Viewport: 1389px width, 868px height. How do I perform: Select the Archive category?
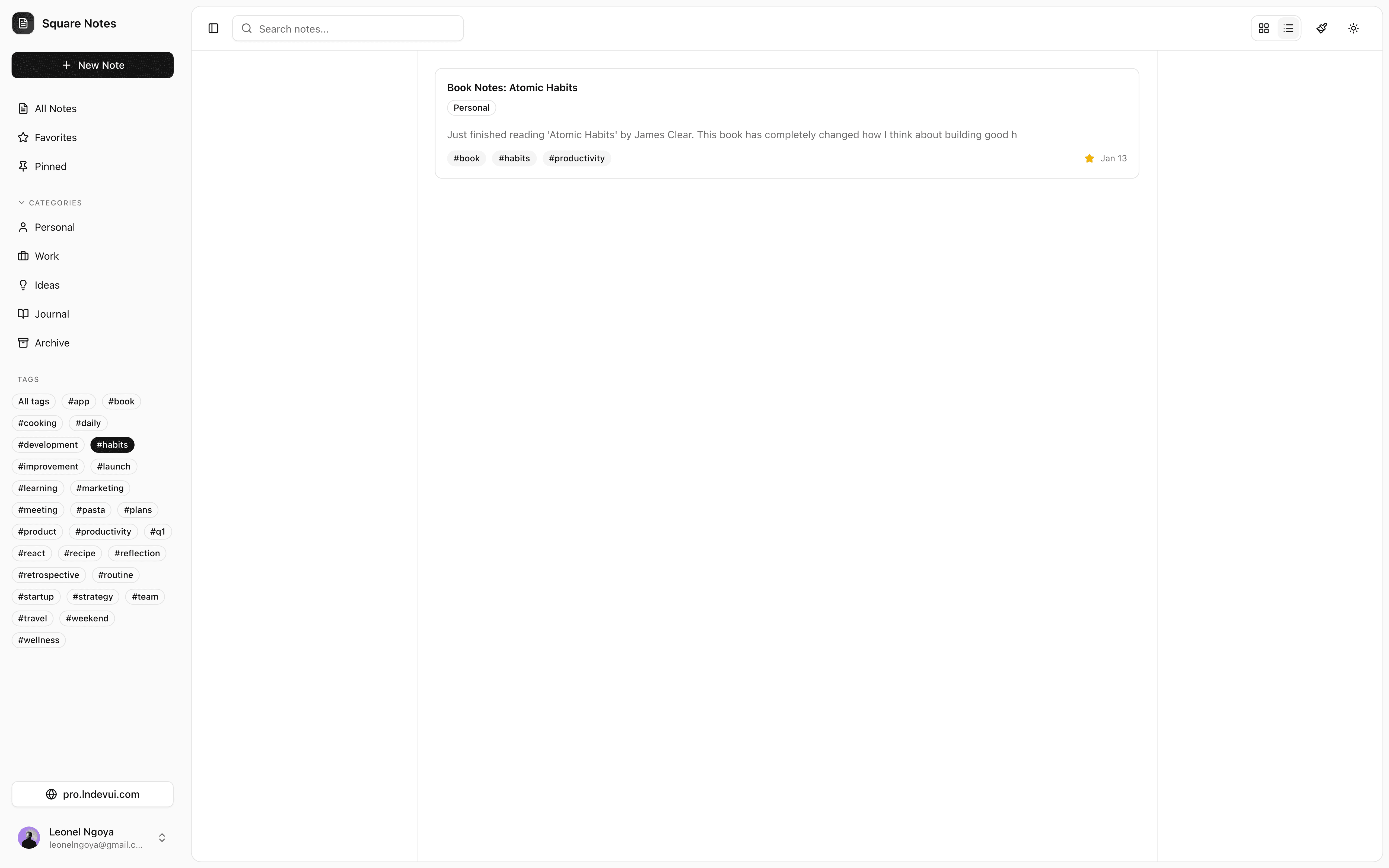(x=93, y=343)
